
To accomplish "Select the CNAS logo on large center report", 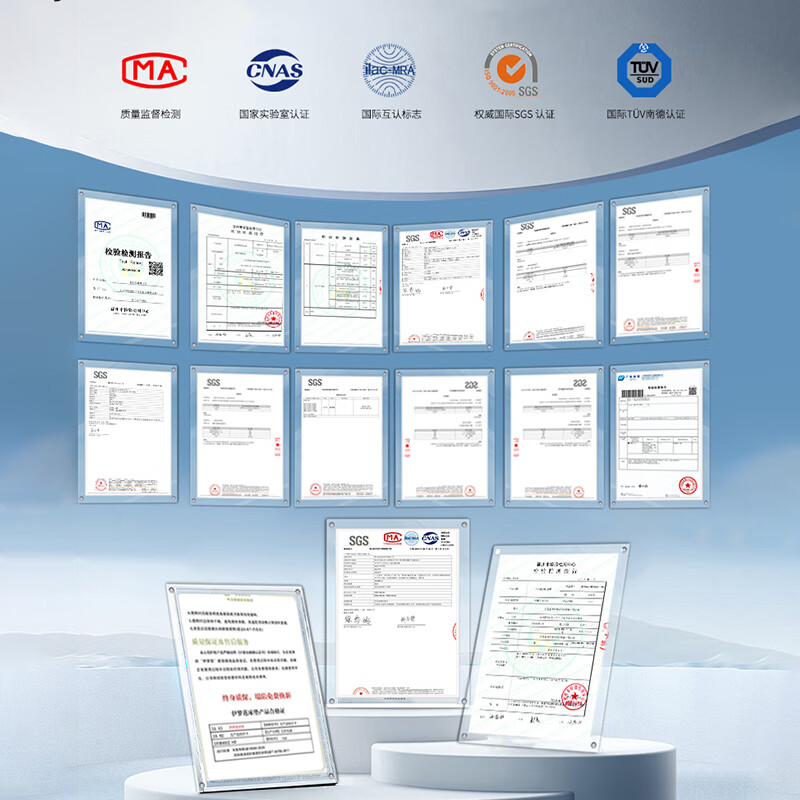I will (430, 538).
